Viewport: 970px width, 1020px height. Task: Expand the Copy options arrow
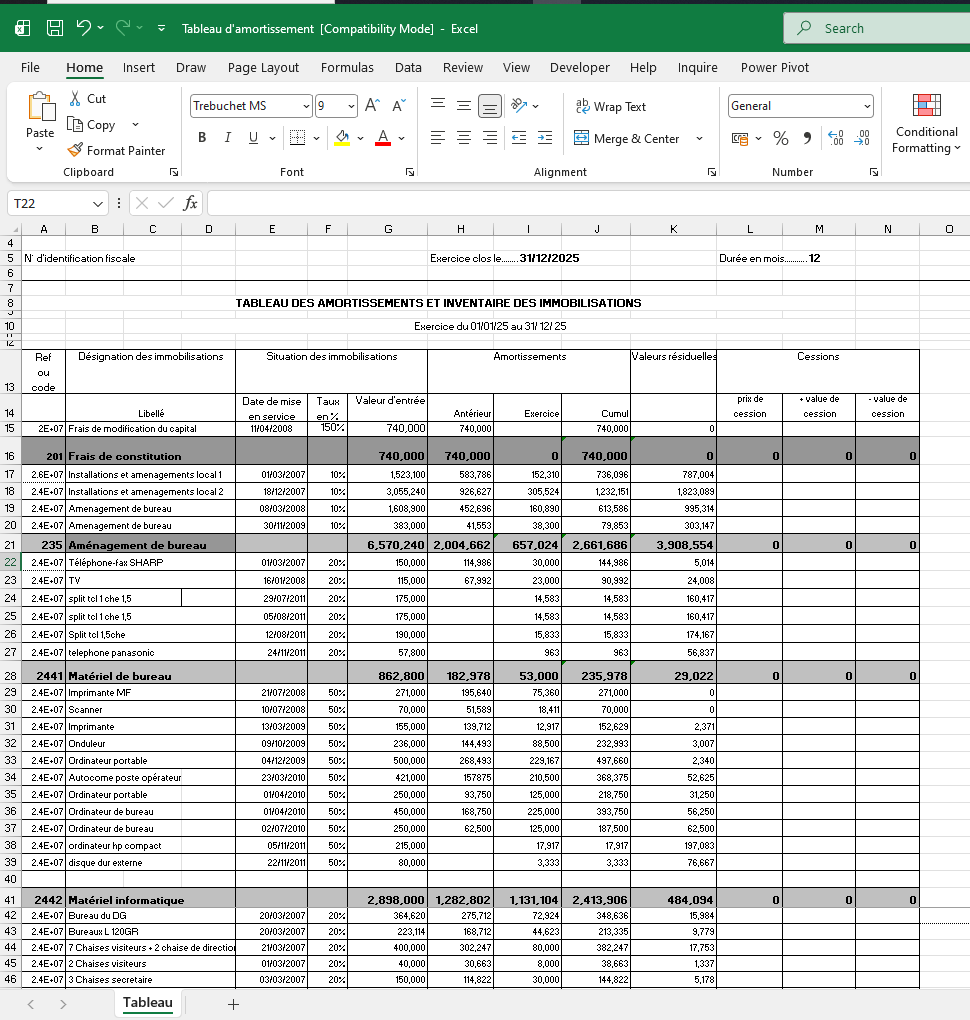[x=135, y=124]
